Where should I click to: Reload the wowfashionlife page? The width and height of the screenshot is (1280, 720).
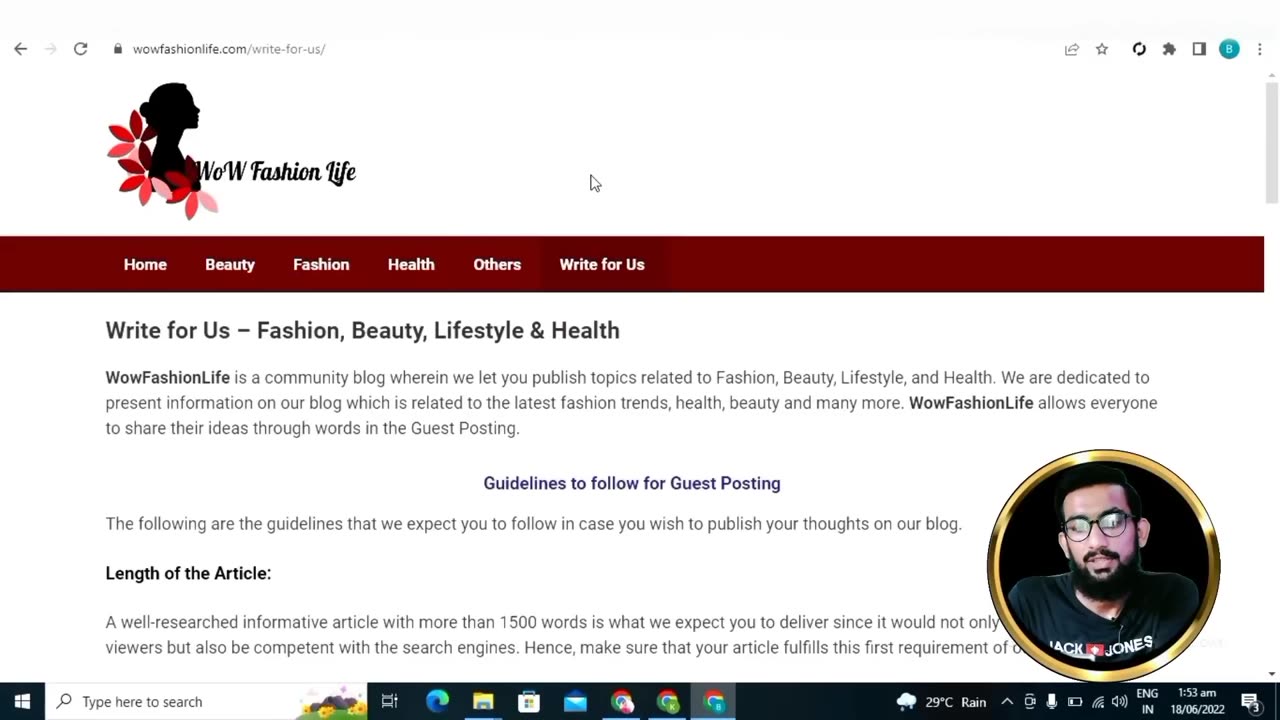coord(80,49)
